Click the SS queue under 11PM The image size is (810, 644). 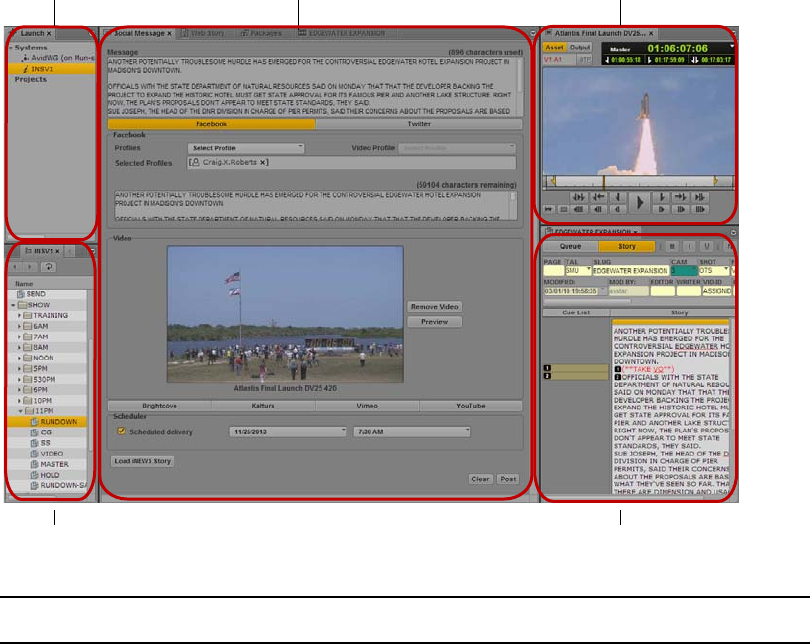[41, 443]
